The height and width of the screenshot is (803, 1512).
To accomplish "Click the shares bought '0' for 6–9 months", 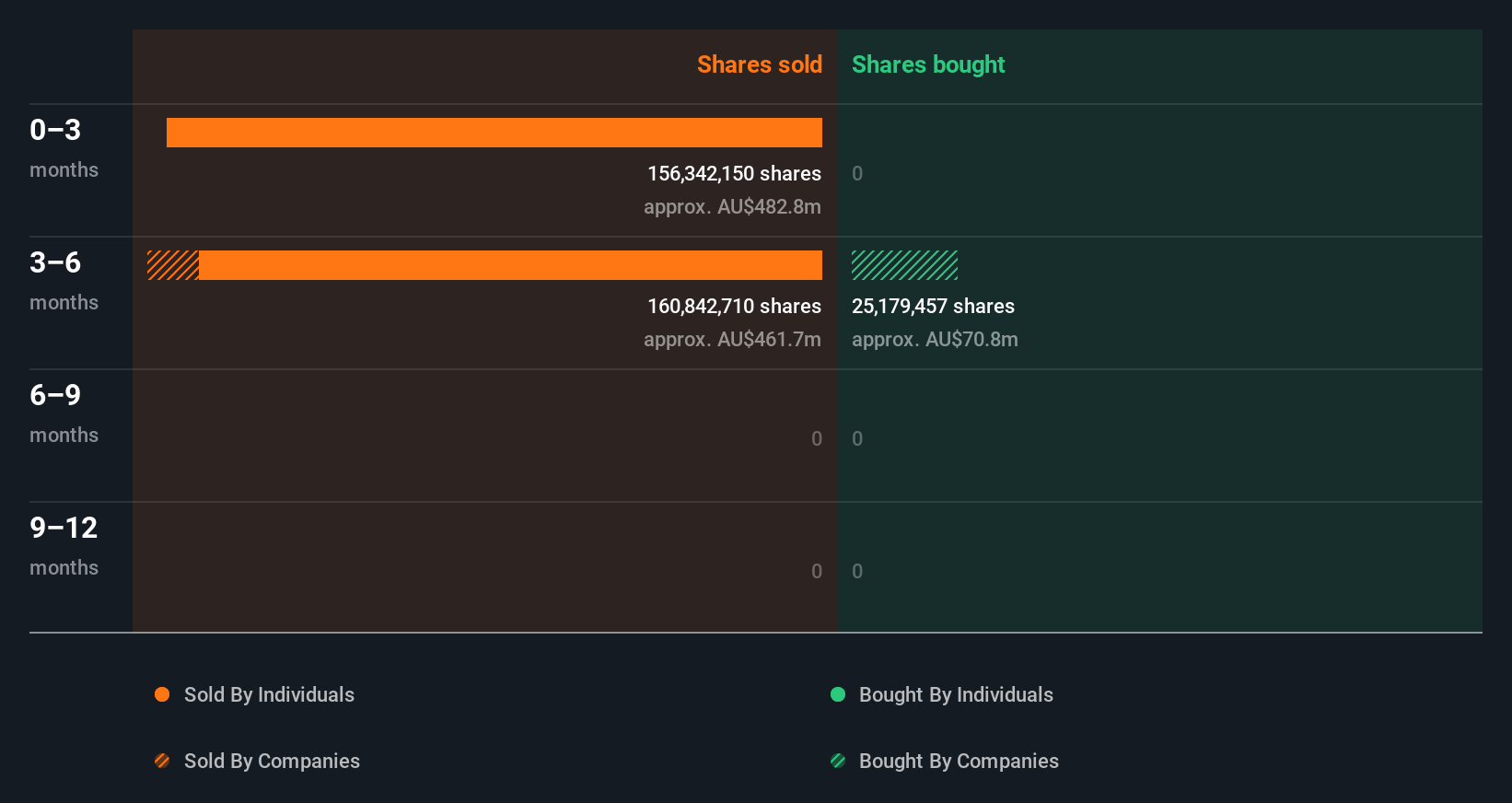I will point(857,438).
